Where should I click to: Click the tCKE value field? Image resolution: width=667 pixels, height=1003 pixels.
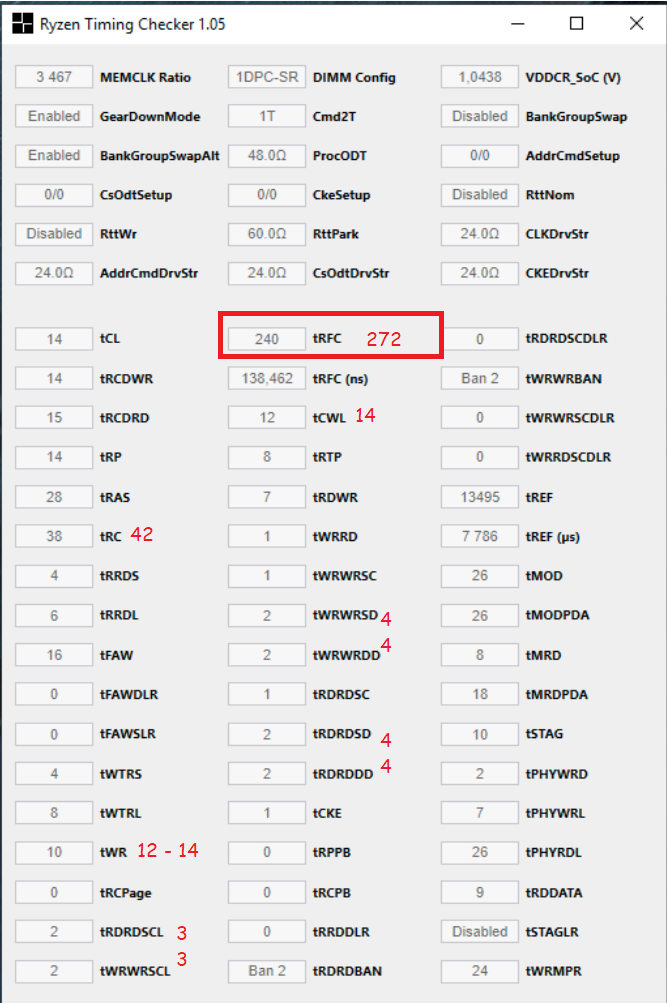tap(267, 813)
